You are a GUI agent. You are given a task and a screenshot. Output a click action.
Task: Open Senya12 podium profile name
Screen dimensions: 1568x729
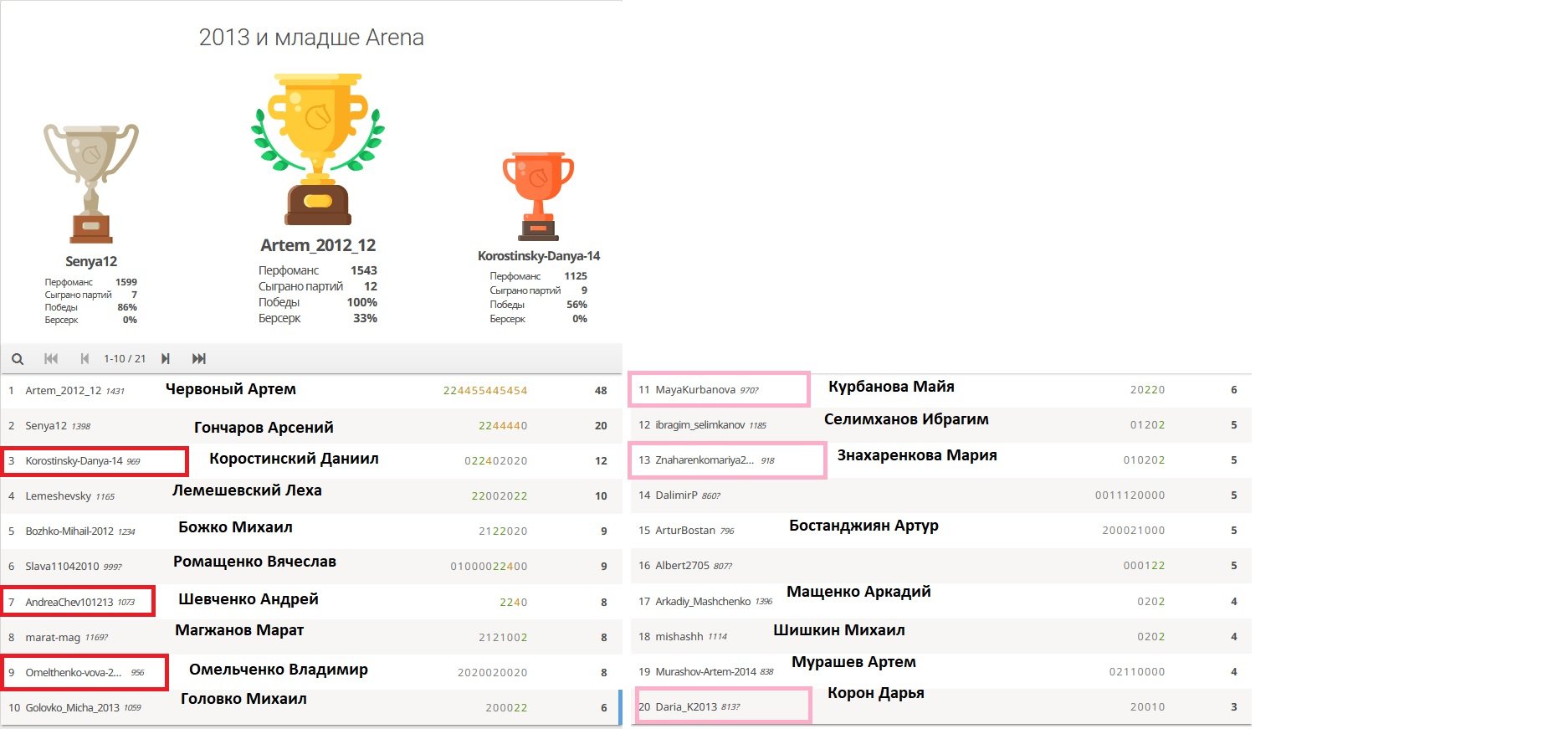point(91,261)
